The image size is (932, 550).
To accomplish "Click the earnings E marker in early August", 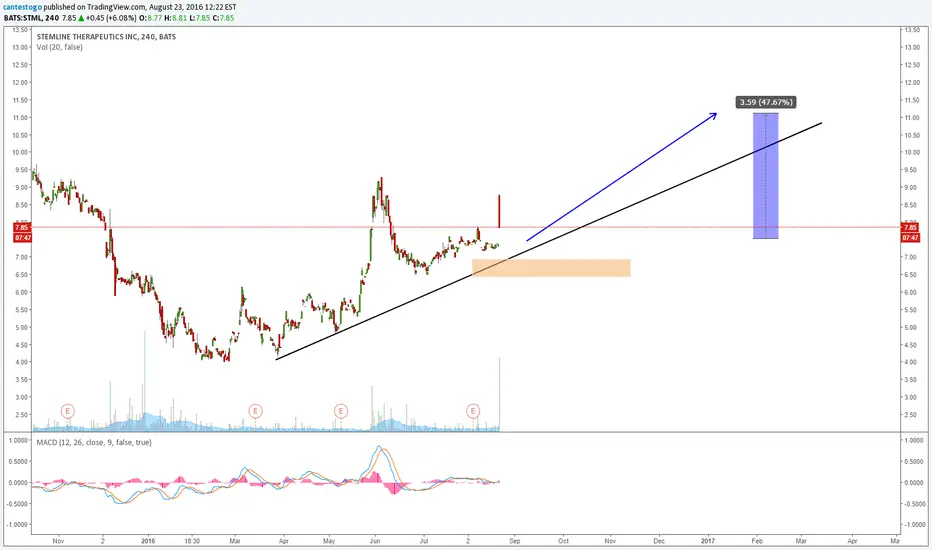I will [x=473, y=411].
